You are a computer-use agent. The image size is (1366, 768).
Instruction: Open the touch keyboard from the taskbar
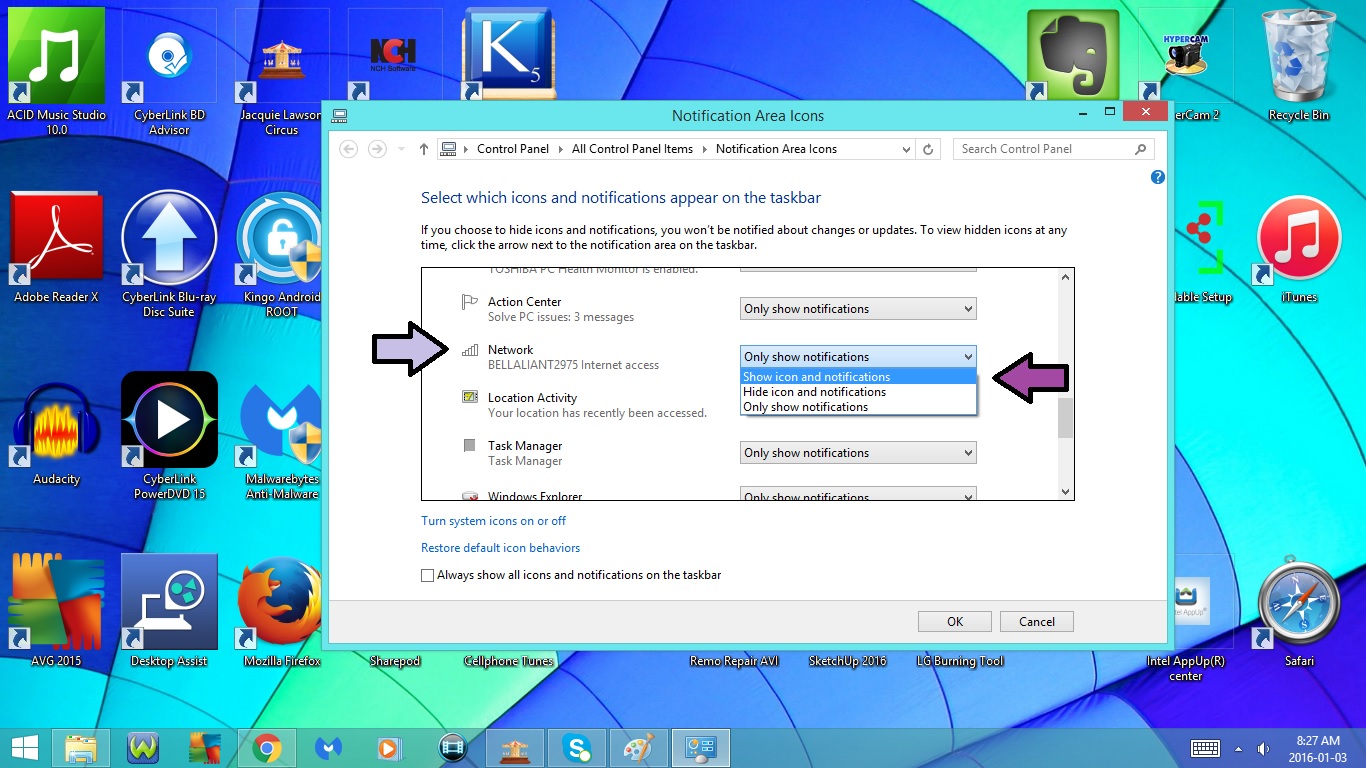(x=1205, y=748)
